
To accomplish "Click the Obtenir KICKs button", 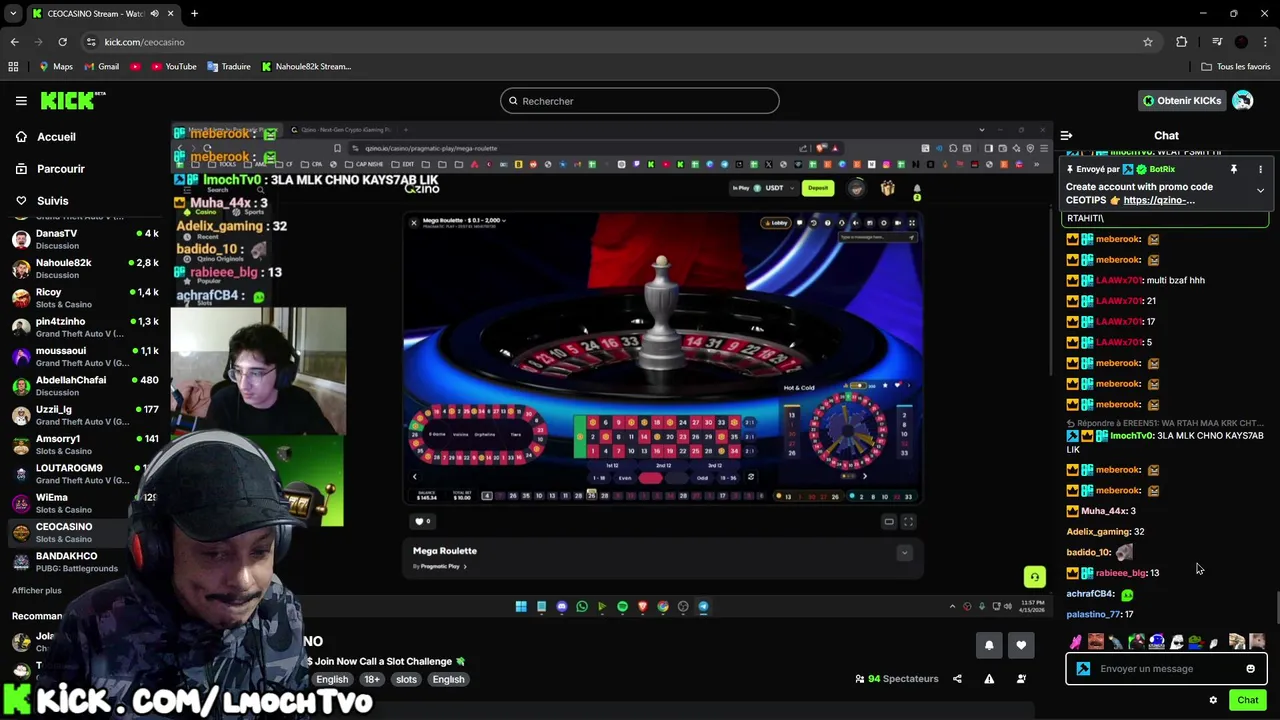I will point(1182,101).
